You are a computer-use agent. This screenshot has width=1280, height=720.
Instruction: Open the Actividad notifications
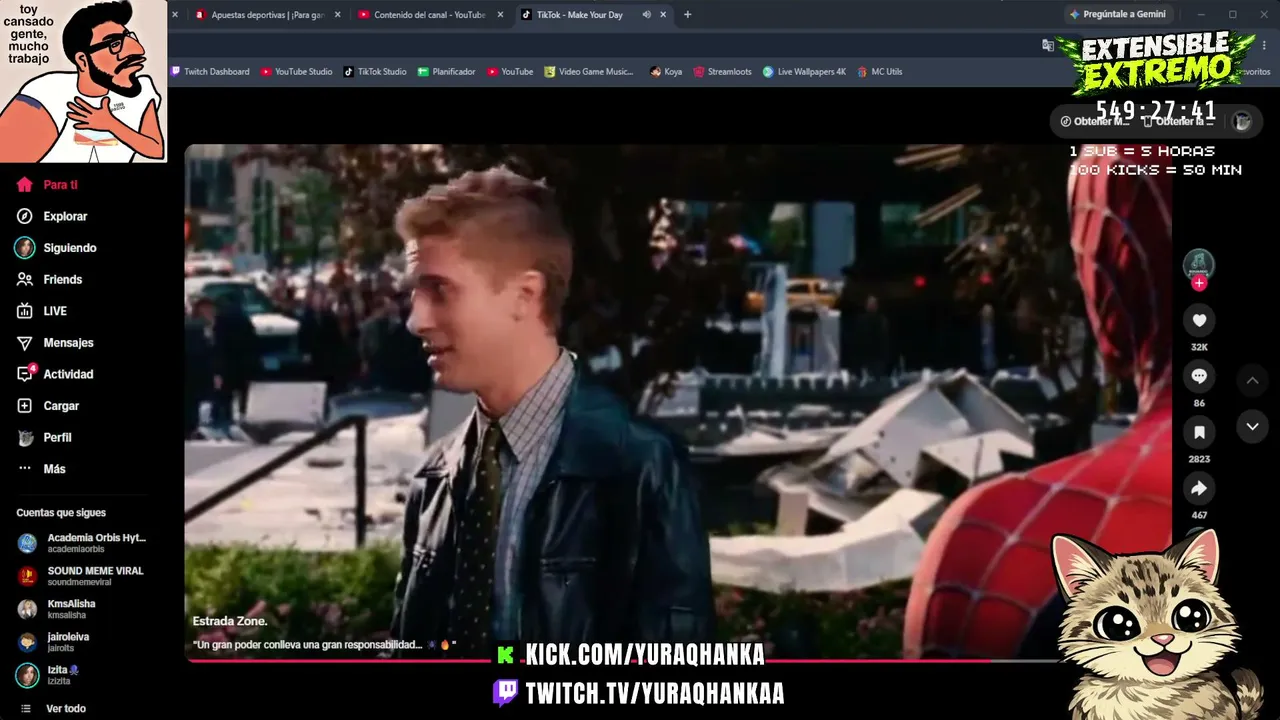point(56,374)
